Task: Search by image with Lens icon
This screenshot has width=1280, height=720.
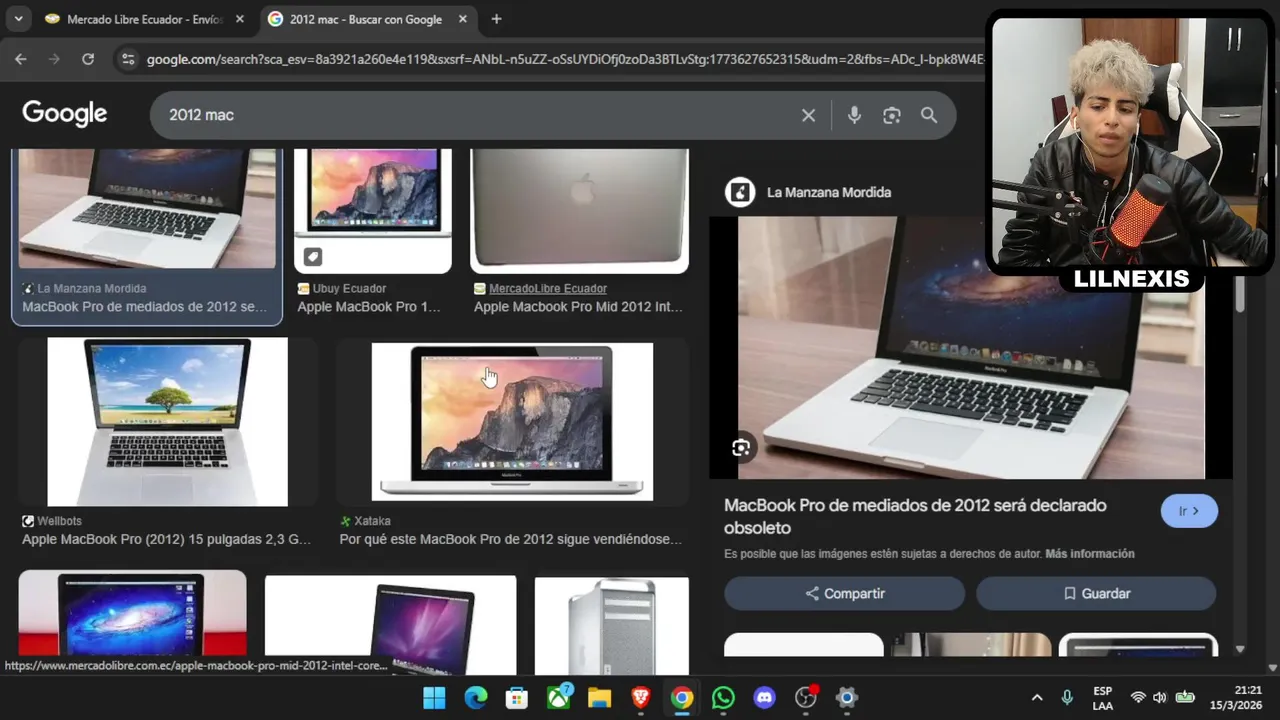Action: tap(892, 115)
